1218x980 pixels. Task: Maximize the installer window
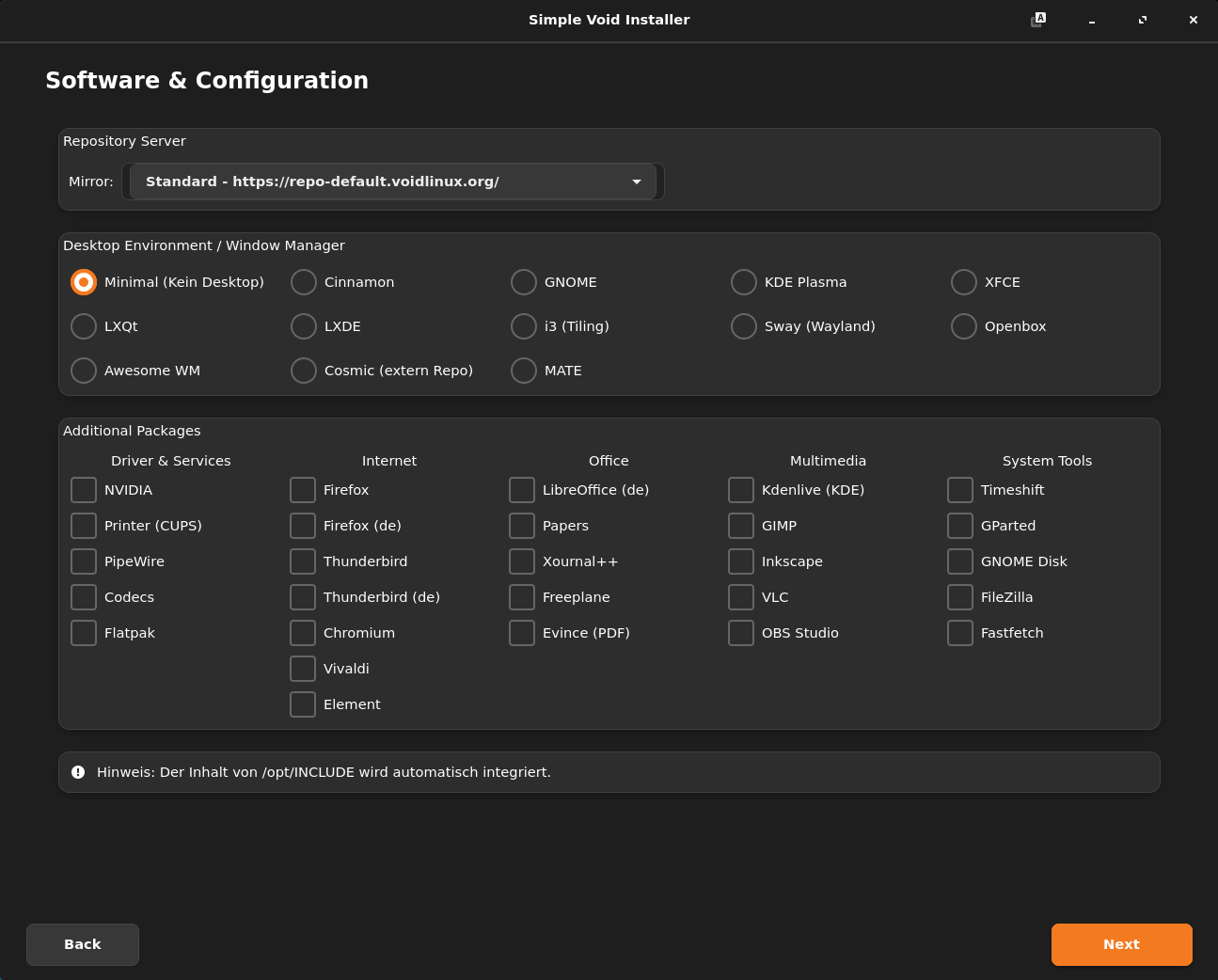pyautogui.click(x=1142, y=20)
